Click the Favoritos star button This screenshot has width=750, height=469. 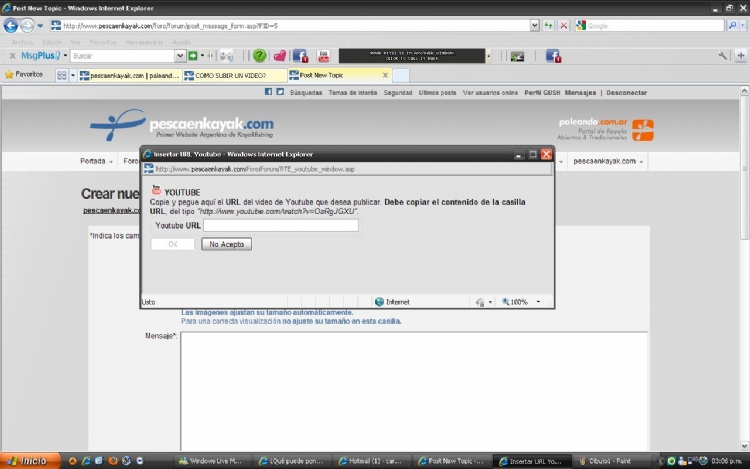coord(24,75)
